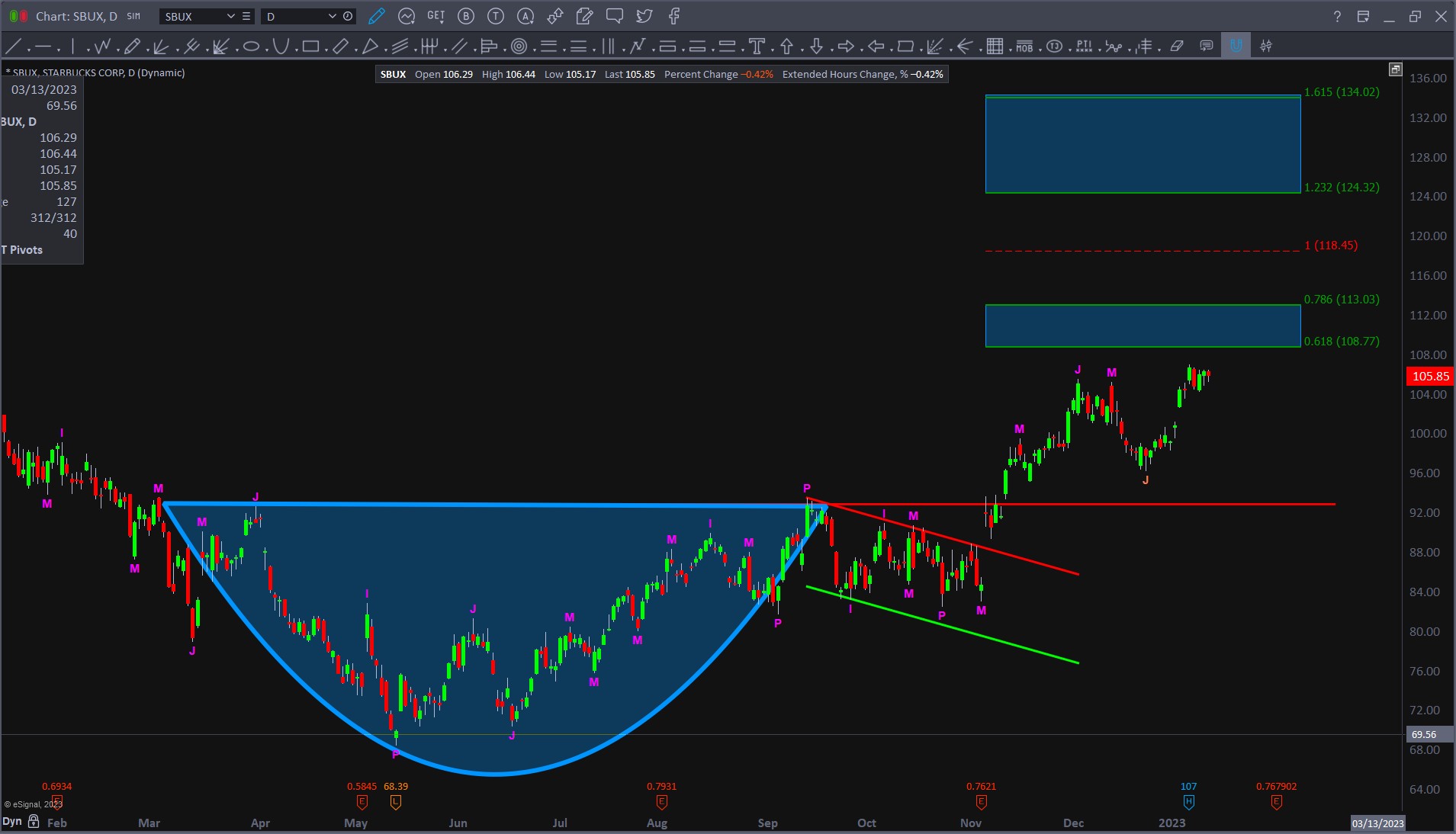Expand the D interval dropdown
The height and width of the screenshot is (834, 1456).
pyautogui.click(x=332, y=16)
